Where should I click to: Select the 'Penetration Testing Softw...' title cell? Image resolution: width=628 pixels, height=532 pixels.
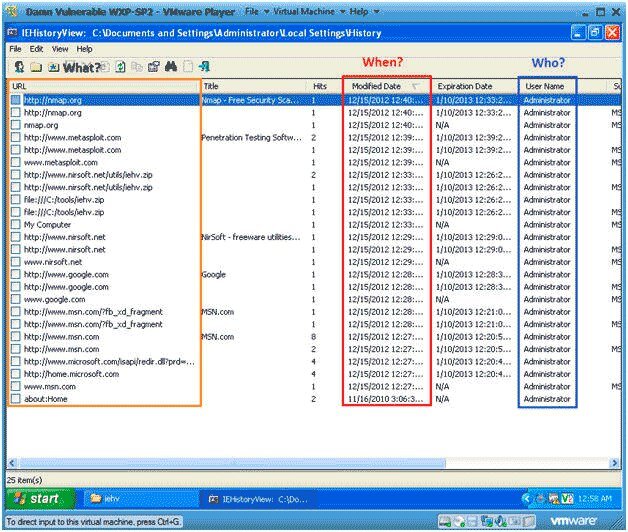pos(252,137)
